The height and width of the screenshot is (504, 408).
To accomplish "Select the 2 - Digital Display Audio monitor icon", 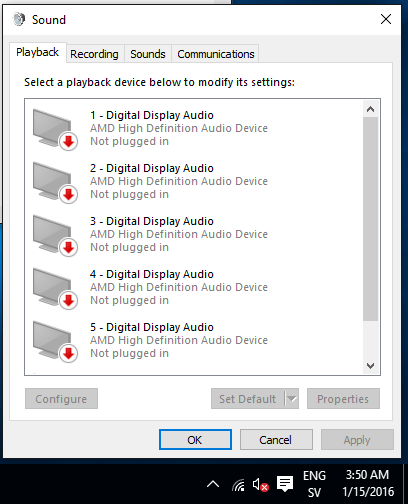I will click(55, 182).
